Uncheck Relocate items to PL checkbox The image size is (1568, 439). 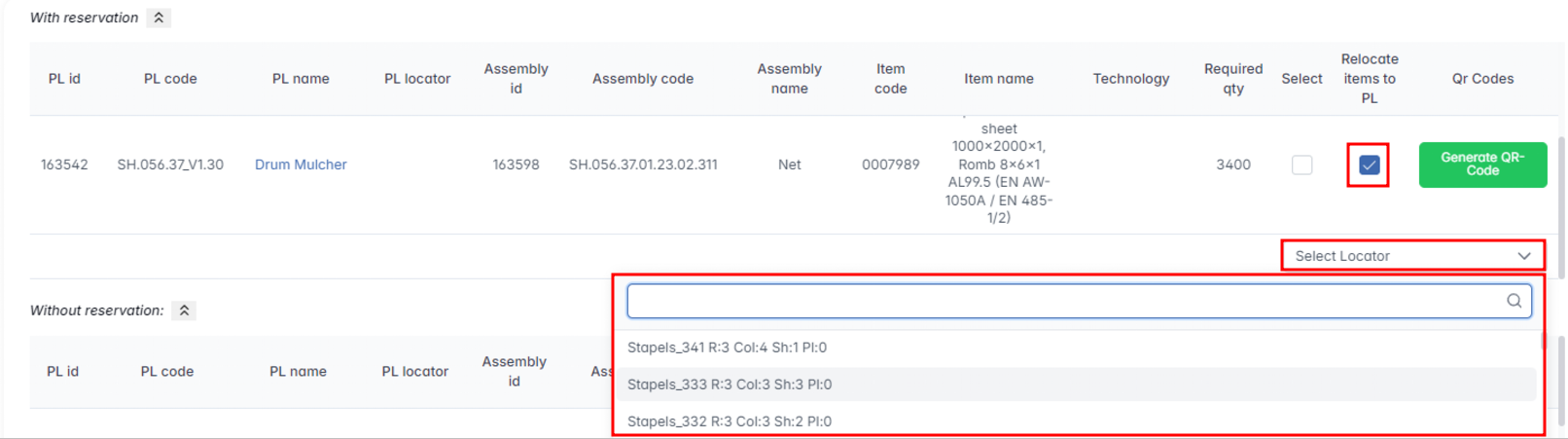coord(1368,165)
